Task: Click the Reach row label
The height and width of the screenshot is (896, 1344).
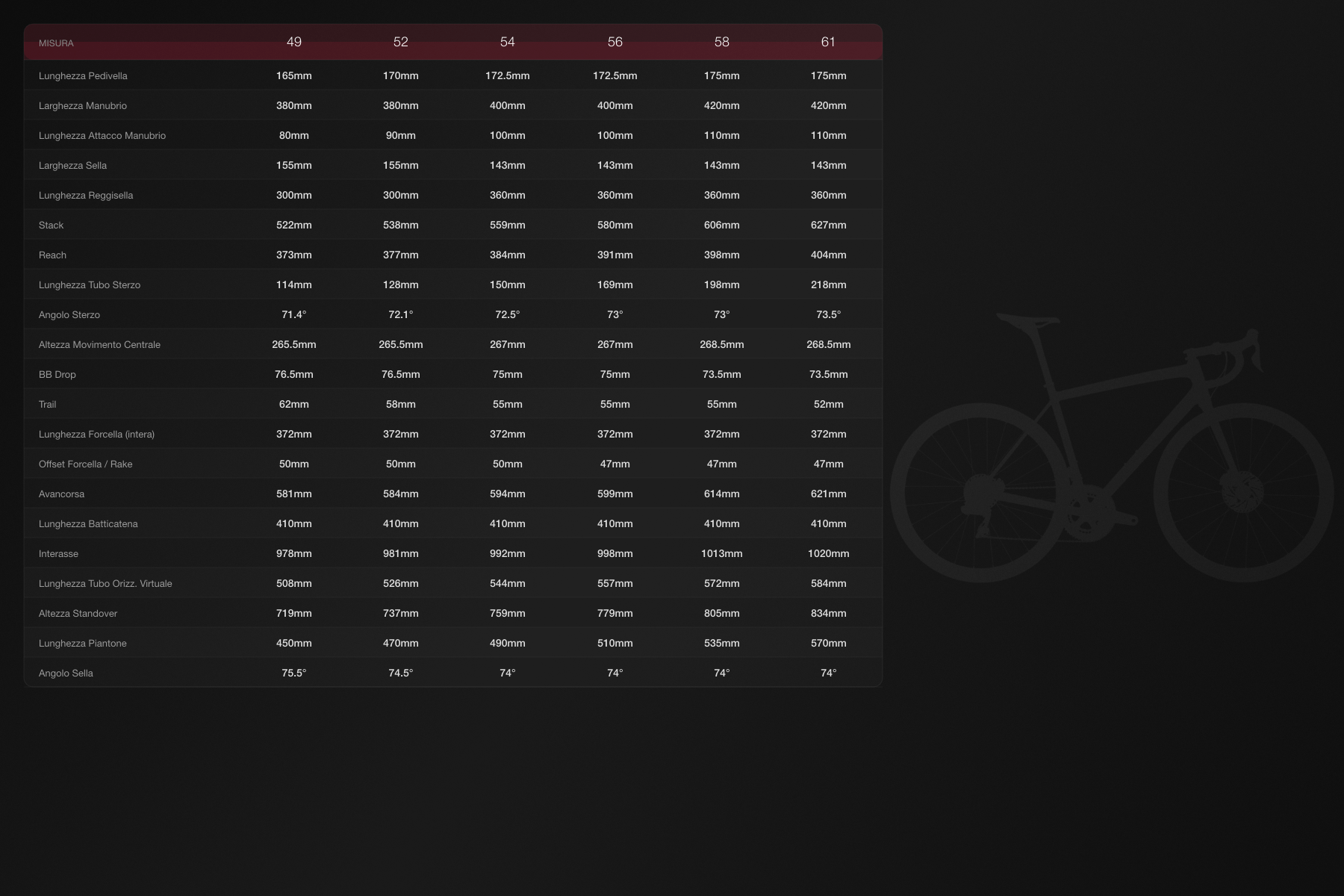Action: 52,255
